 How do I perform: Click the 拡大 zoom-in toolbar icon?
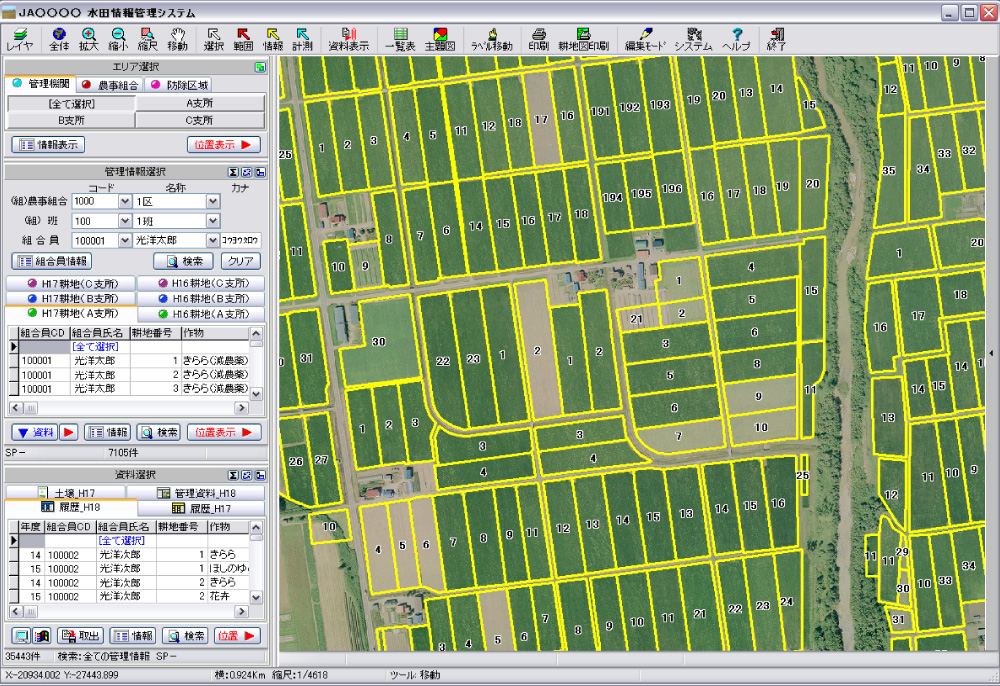88,39
